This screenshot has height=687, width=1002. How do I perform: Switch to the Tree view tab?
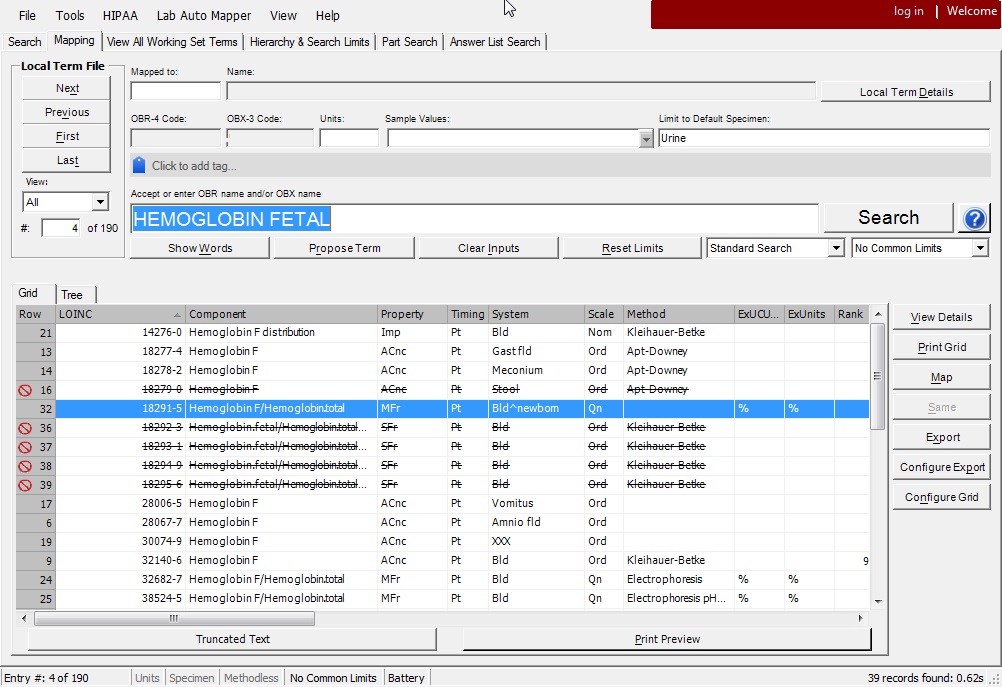point(72,295)
